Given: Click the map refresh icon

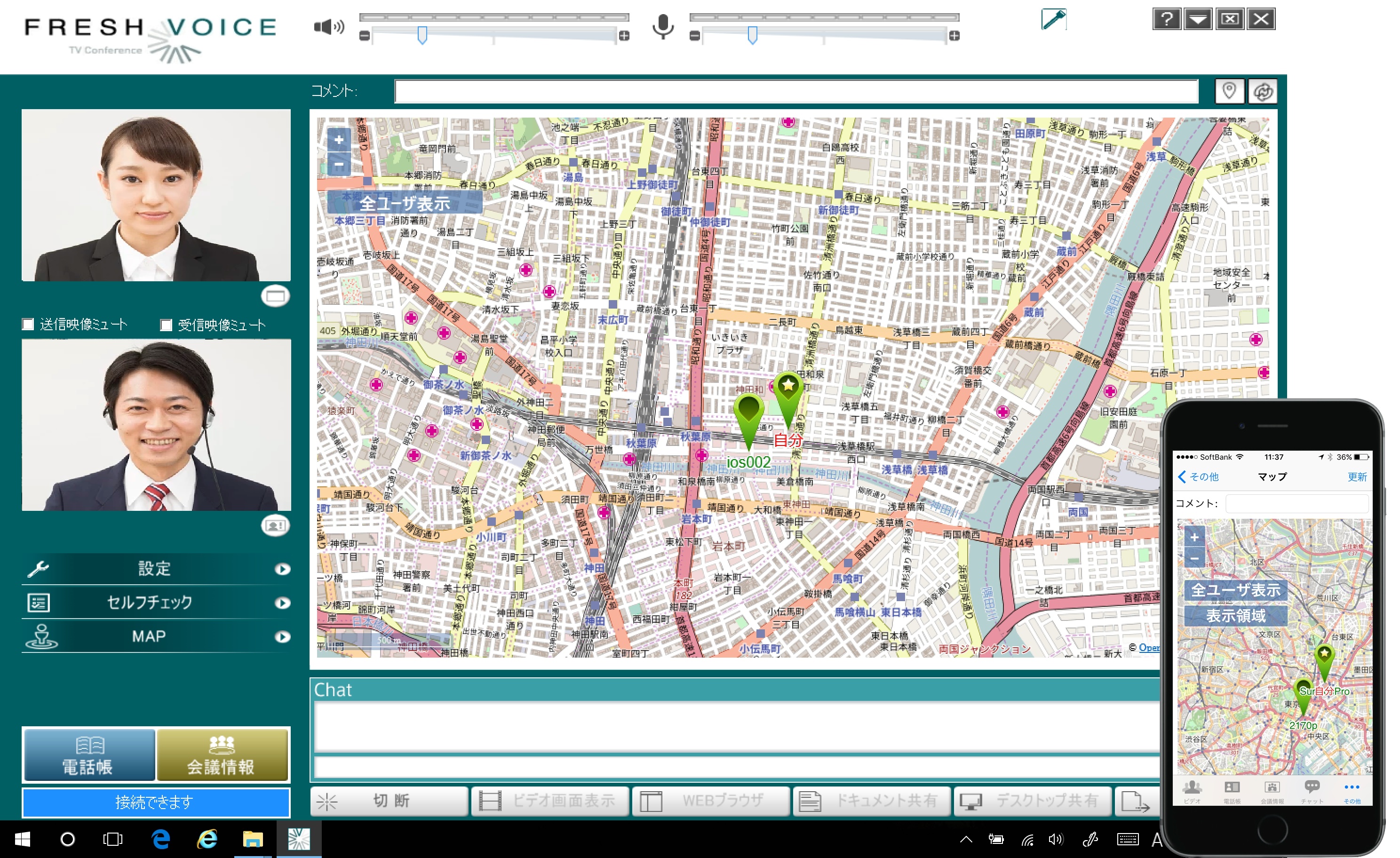Looking at the screenshot, I should pyautogui.click(x=1263, y=91).
